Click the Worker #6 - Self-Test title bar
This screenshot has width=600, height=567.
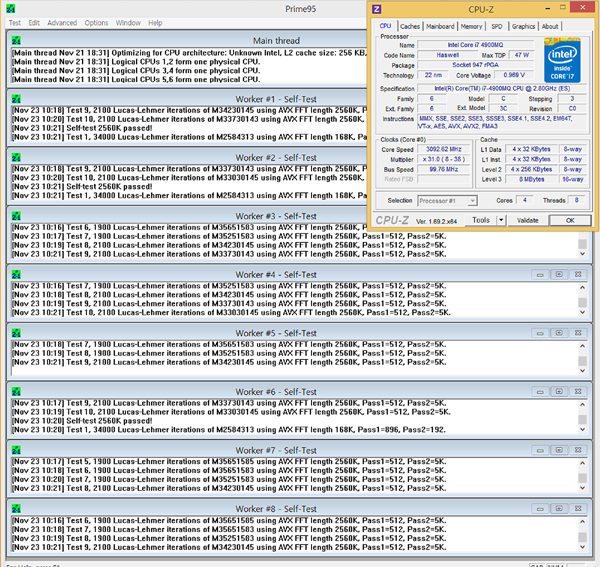click(276, 392)
